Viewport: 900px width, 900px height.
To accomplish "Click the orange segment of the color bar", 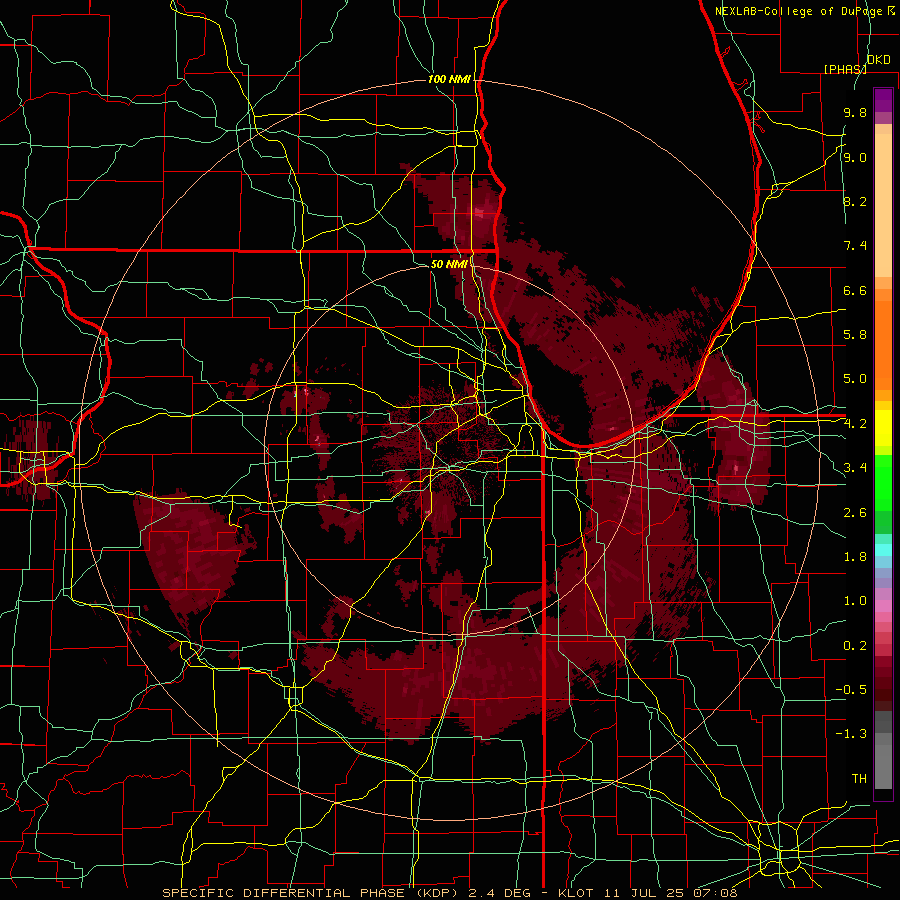I will point(883,344).
